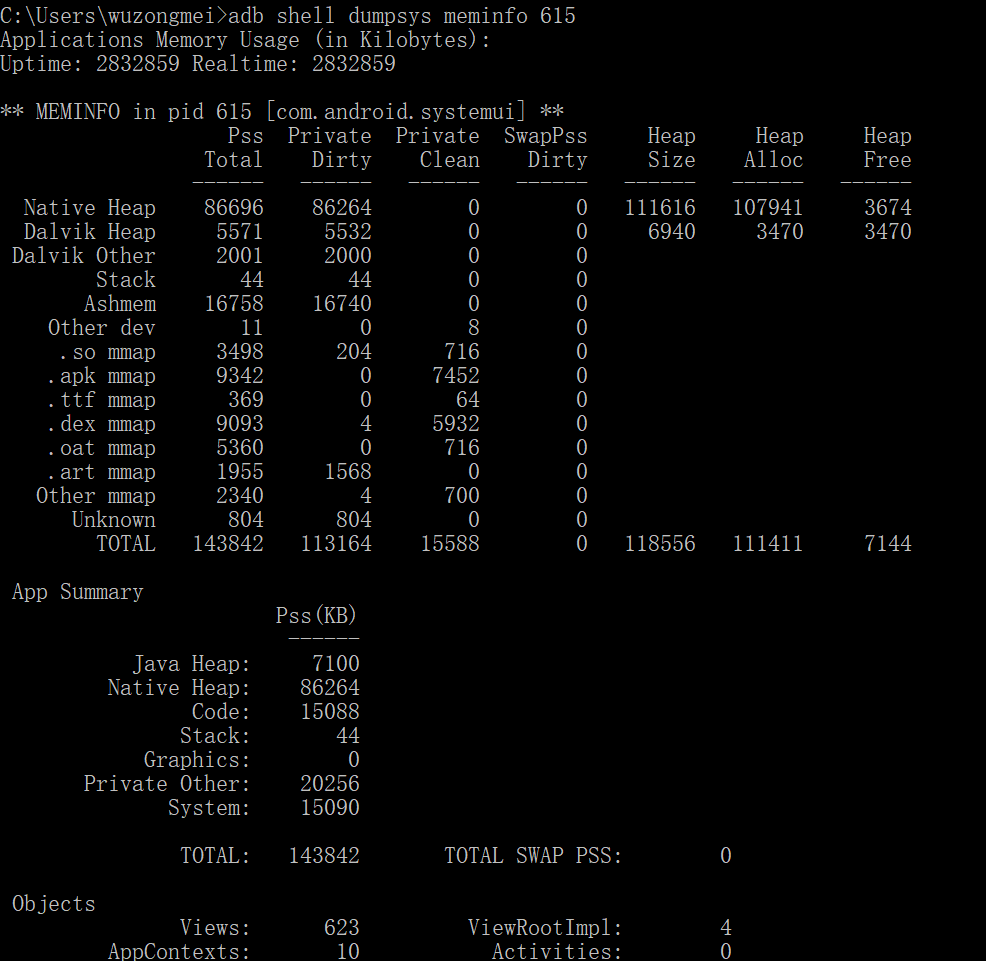
Task: Click the 'Other mmap' Pss value 2340
Action: pos(240,496)
